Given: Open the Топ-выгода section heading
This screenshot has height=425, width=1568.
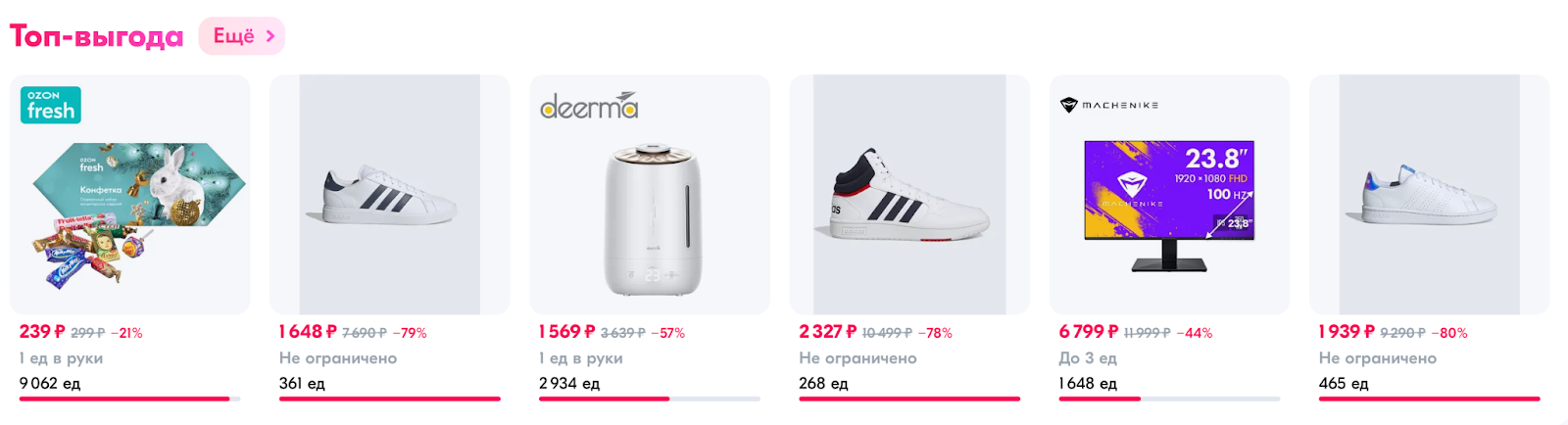Looking at the screenshot, I should click(96, 37).
